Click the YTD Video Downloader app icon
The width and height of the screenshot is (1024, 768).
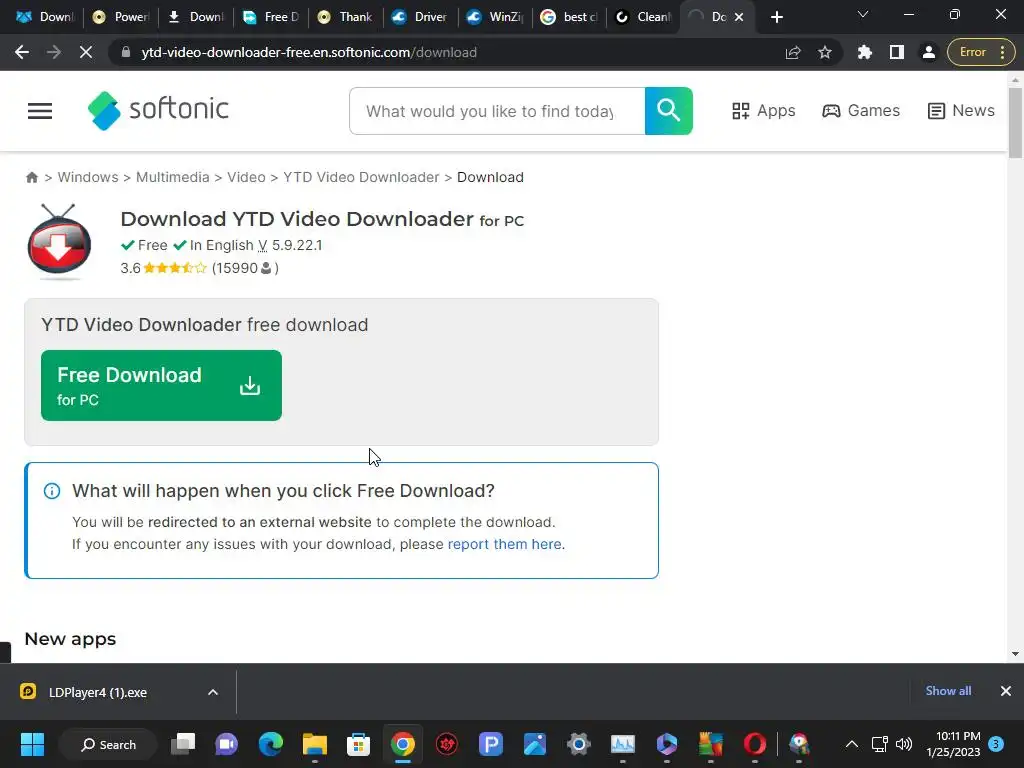click(x=59, y=242)
